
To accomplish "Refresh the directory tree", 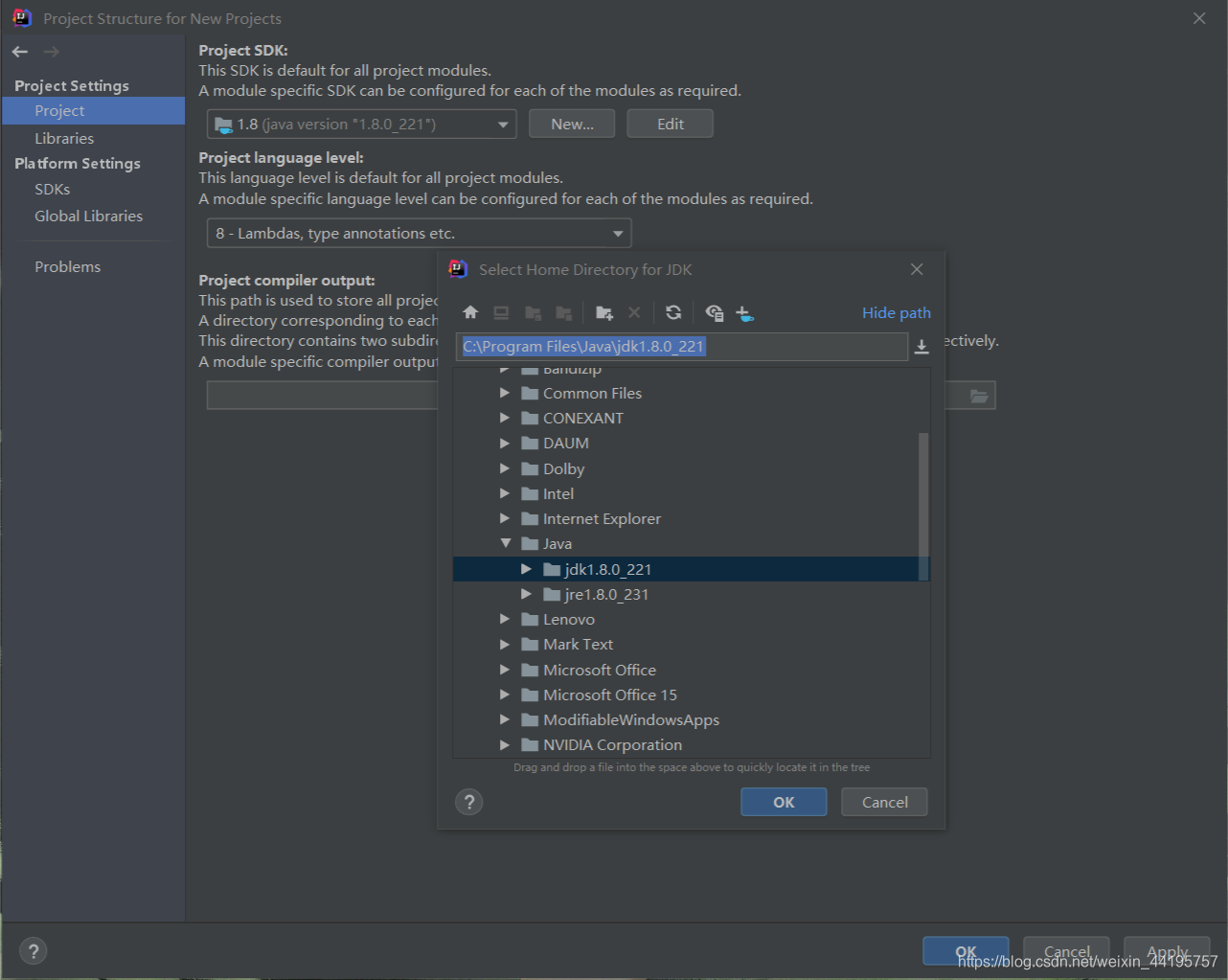I will pyautogui.click(x=673, y=312).
